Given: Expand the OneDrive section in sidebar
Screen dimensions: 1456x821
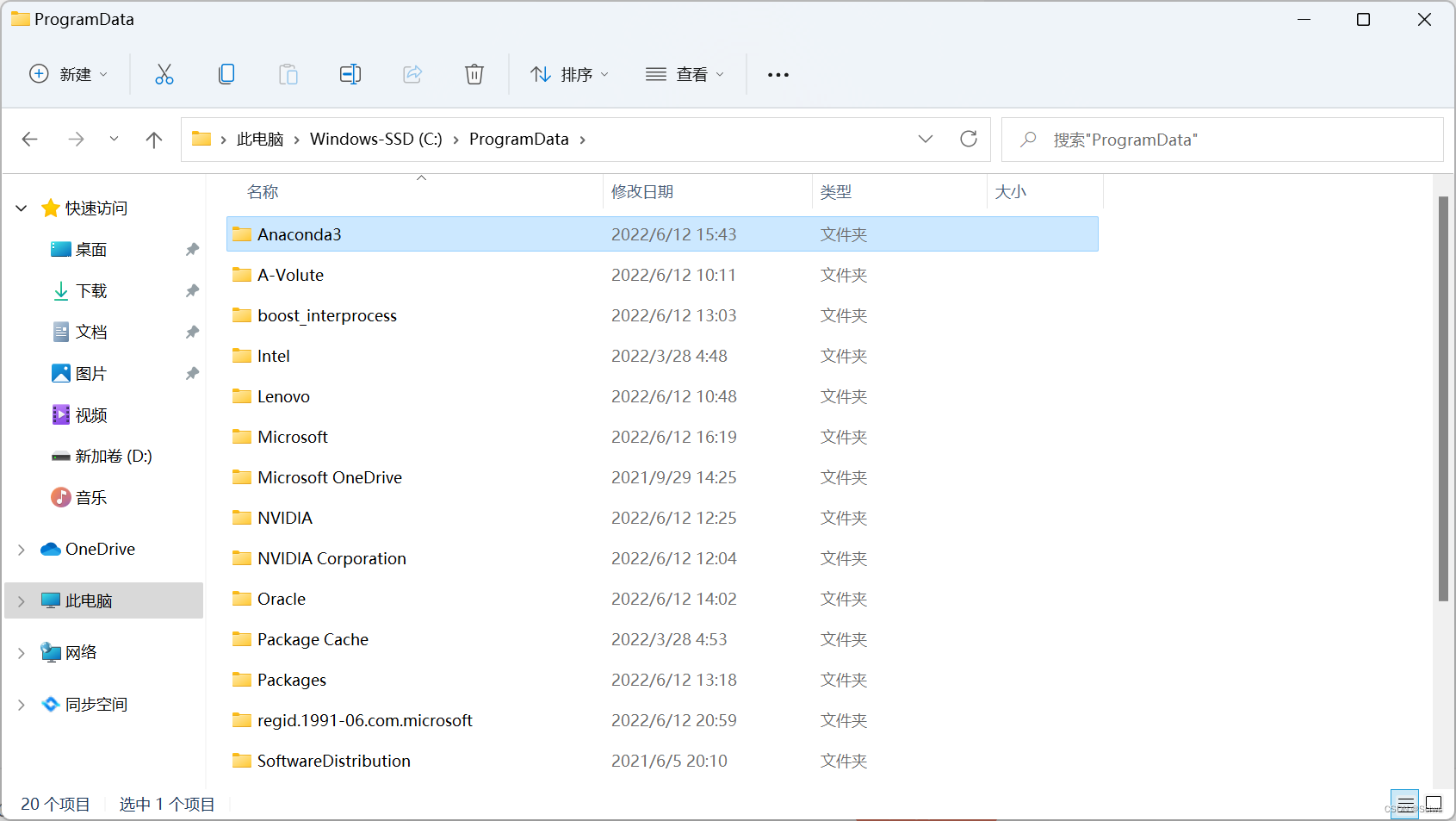Looking at the screenshot, I should pos(21,549).
